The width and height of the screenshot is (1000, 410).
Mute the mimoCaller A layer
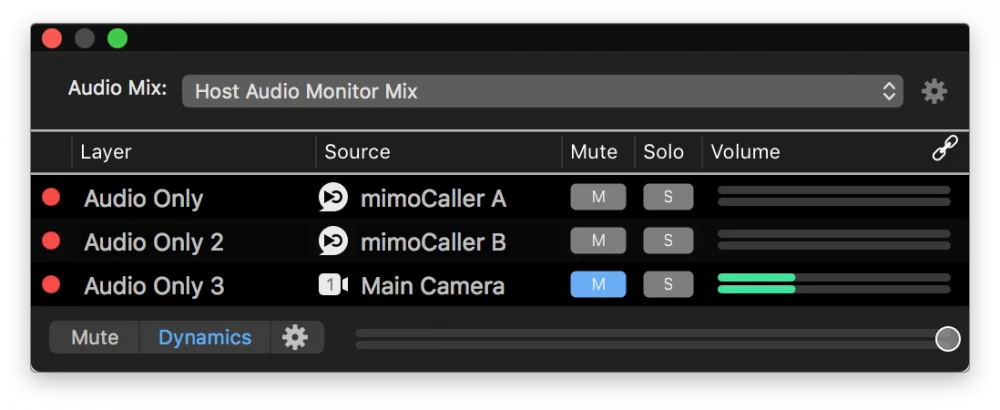tap(598, 197)
